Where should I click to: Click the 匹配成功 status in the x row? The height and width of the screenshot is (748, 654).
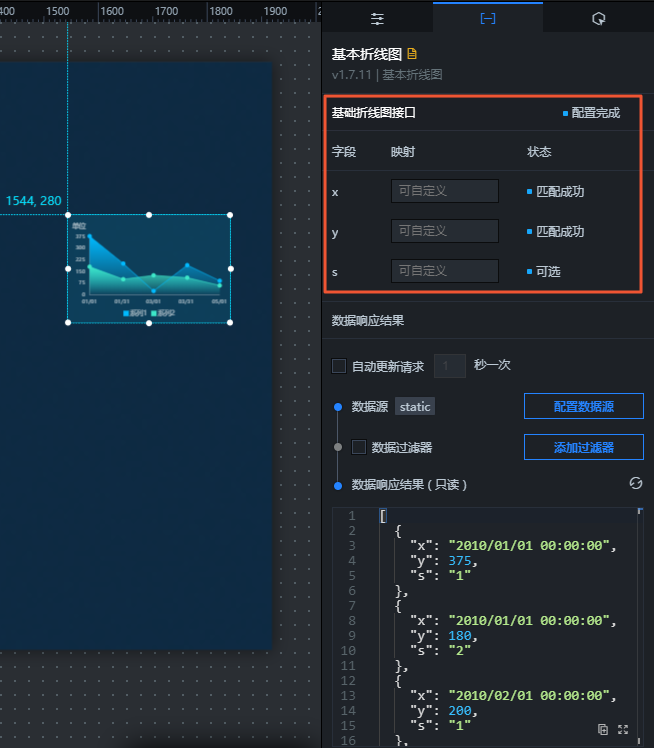[560, 192]
